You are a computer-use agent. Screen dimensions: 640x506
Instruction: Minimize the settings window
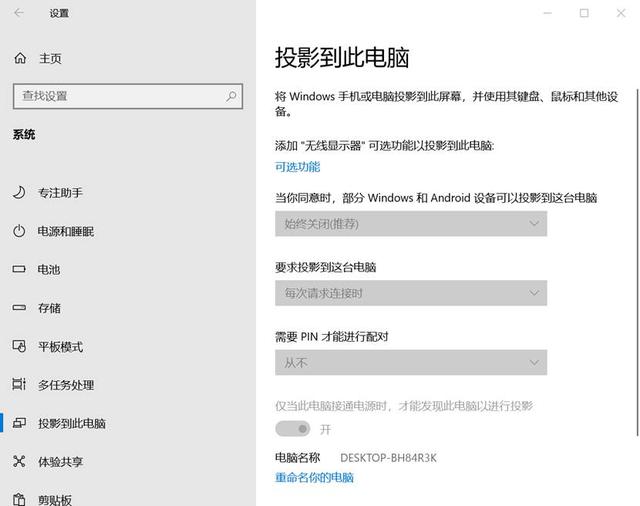(547, 13)
